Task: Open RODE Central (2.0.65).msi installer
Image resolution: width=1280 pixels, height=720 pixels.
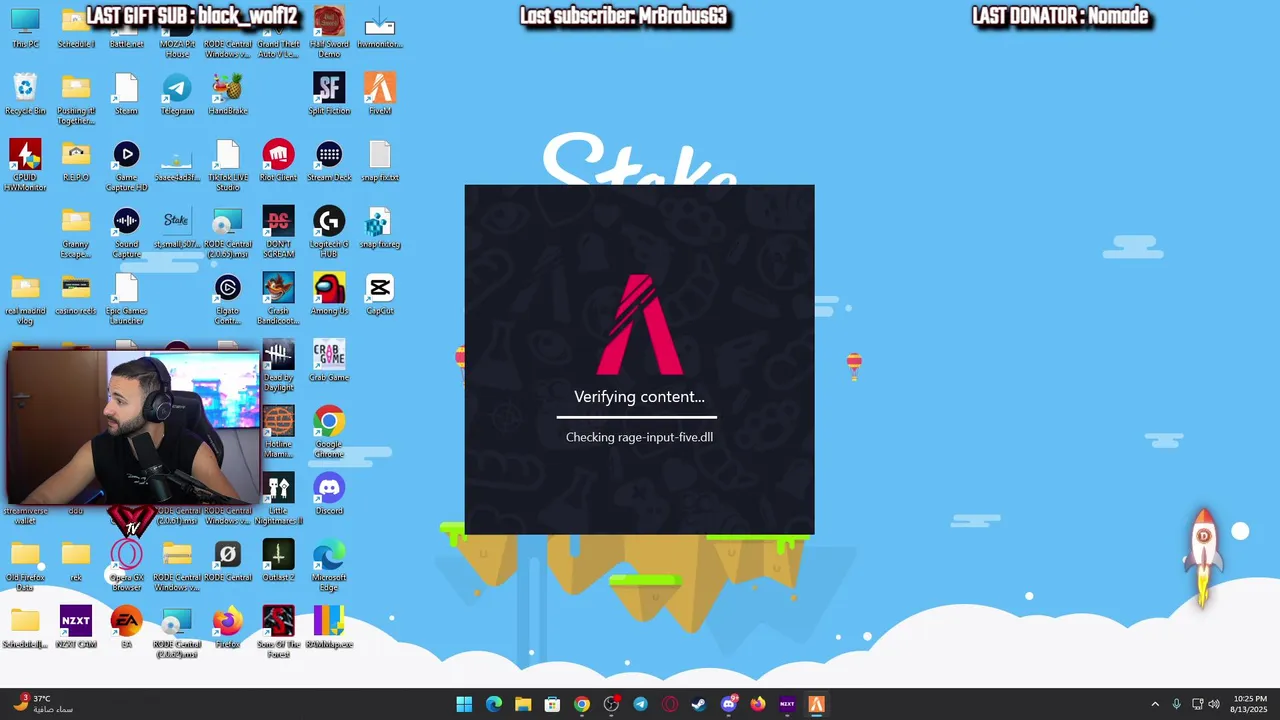Action: pyautogui.click(x=227, y=232)
